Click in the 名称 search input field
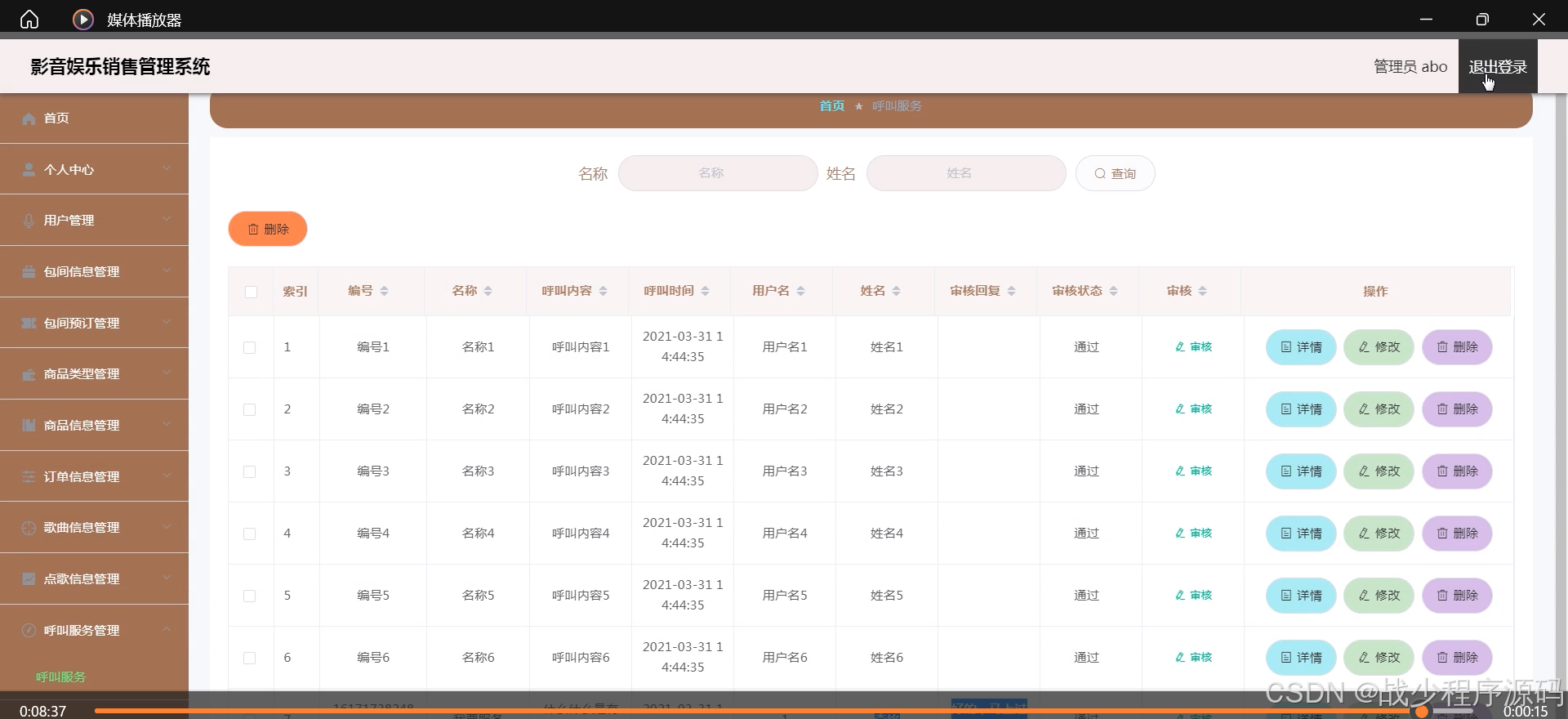 pyautogui.click(x=718, y=173)
